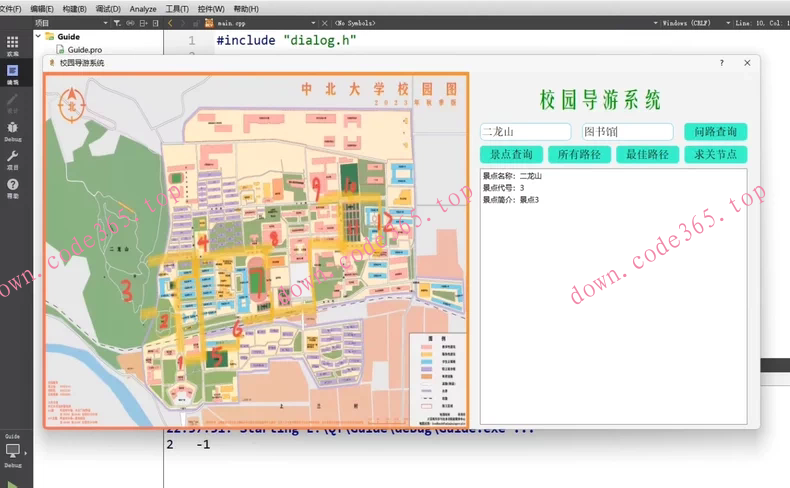Click the campus map image
The height and width of the screenshot is (488, 790).
[x=256, y=251]
